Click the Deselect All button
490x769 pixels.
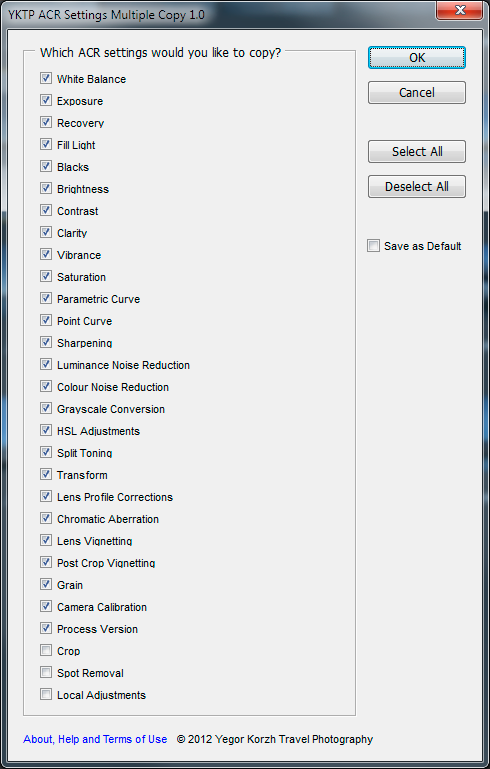[417, 186]
